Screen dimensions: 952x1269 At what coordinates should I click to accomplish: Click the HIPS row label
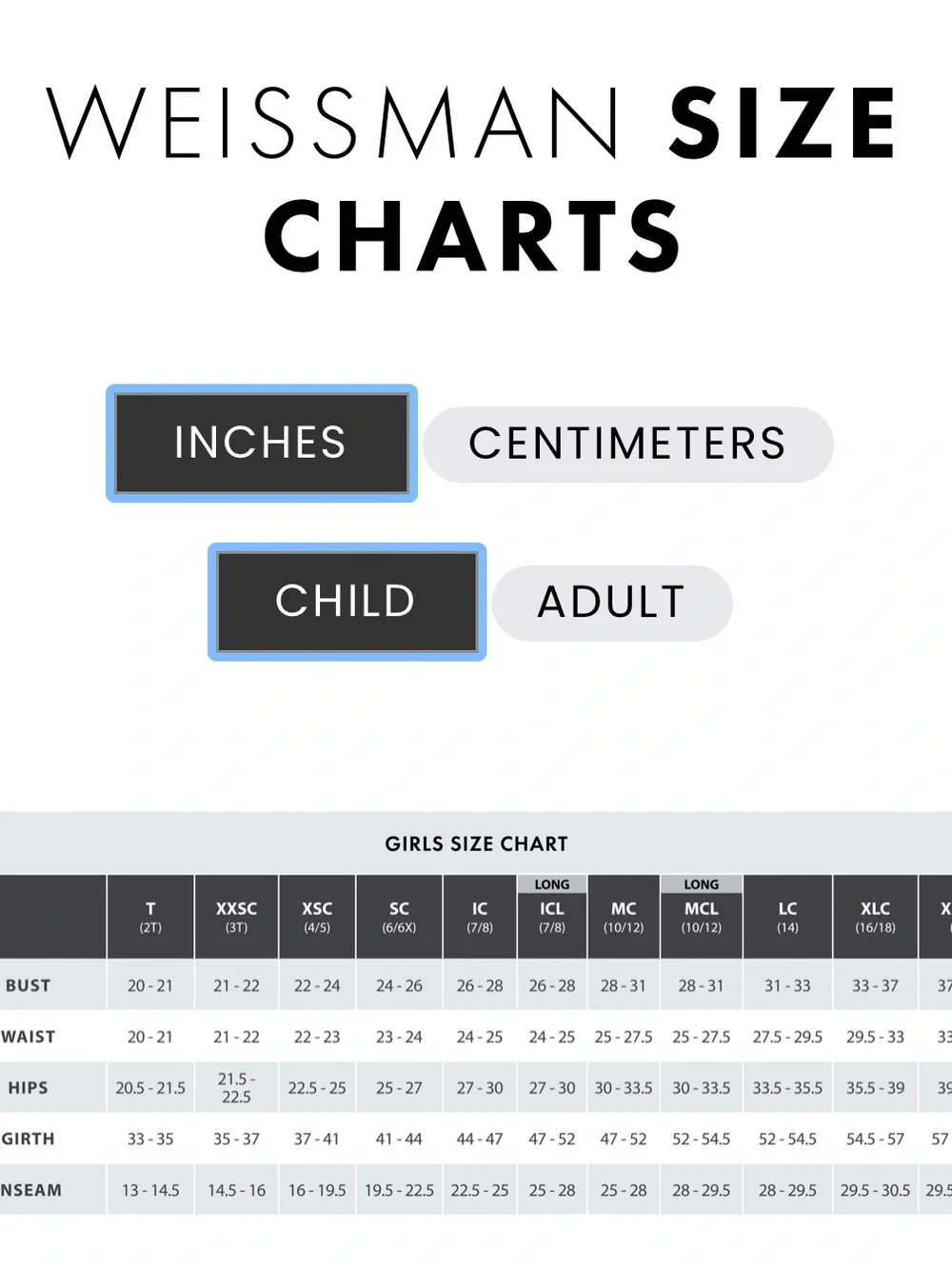28,1087
